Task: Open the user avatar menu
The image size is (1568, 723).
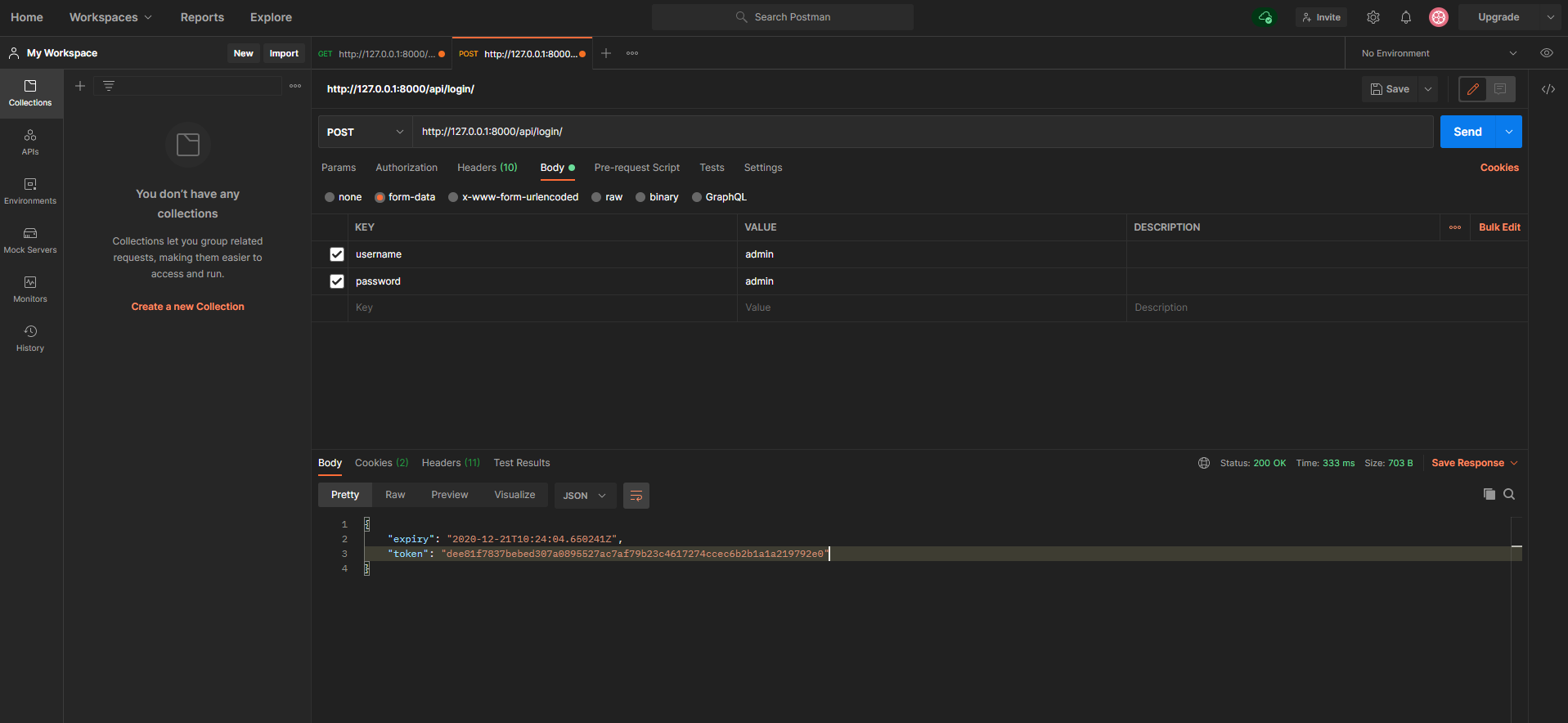Action: click(x=1439, y=17)
